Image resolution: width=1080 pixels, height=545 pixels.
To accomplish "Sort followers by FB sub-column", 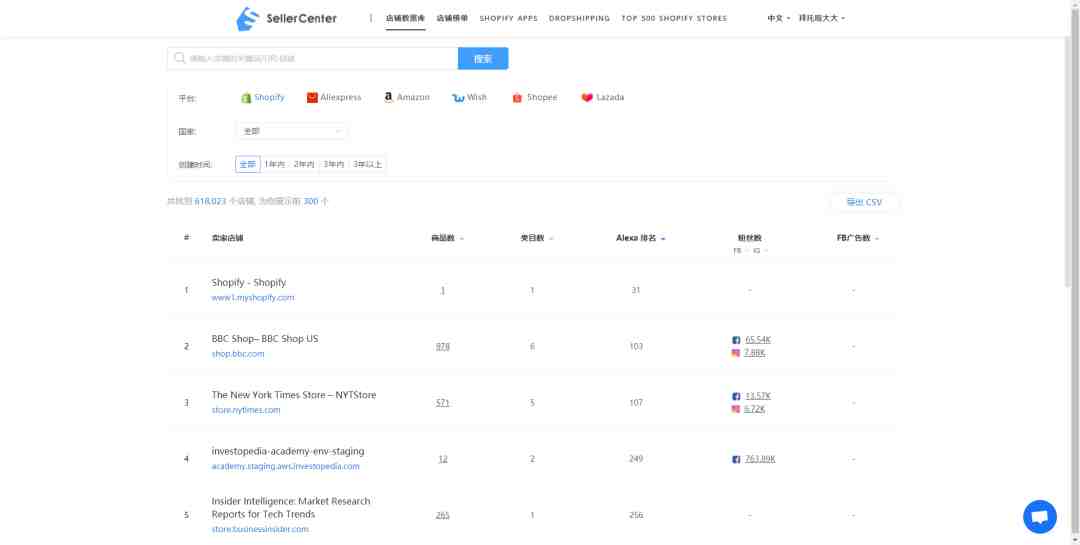I will 739,251.
